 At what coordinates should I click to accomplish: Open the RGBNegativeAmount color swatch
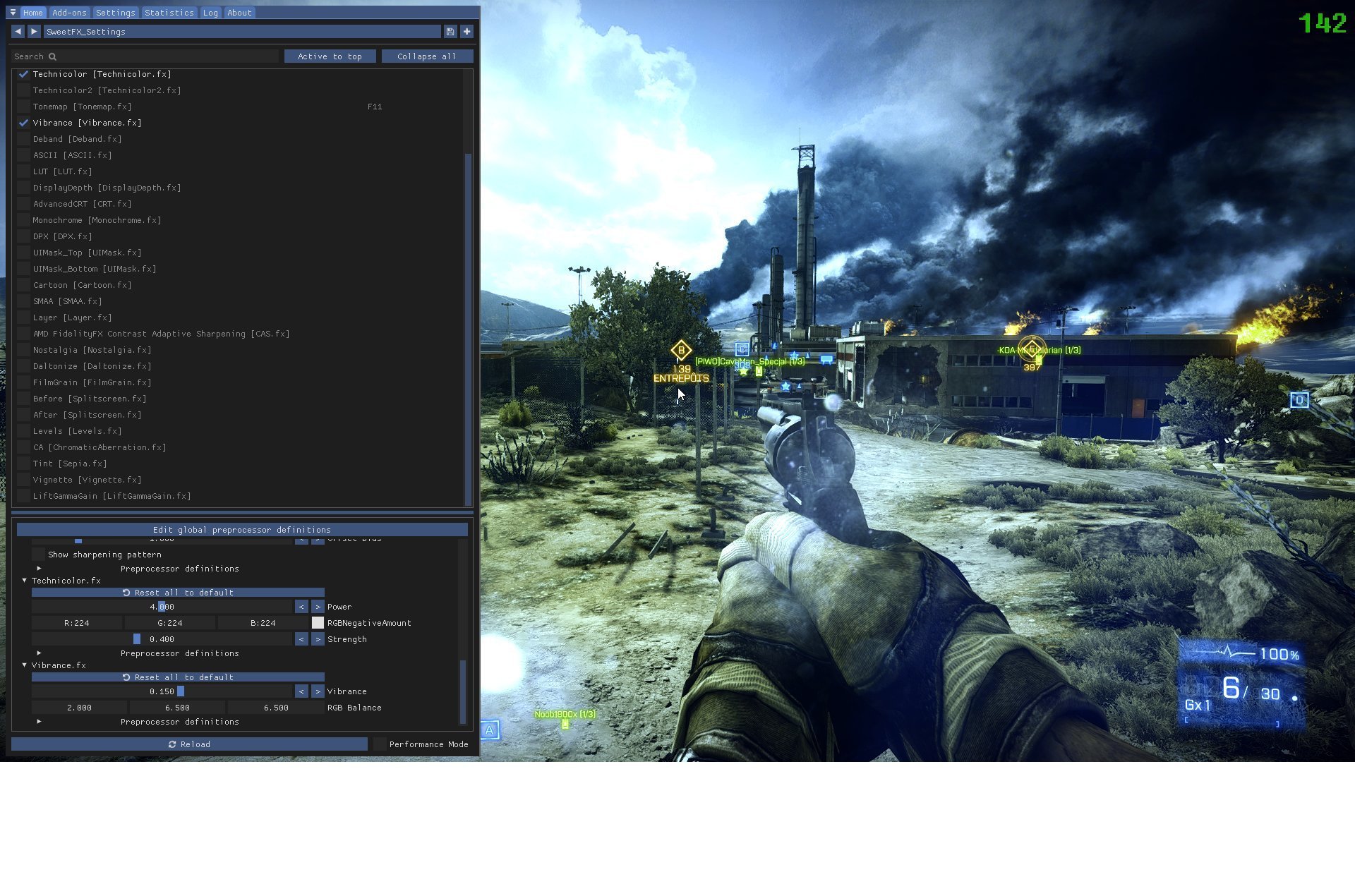[318, 623]
